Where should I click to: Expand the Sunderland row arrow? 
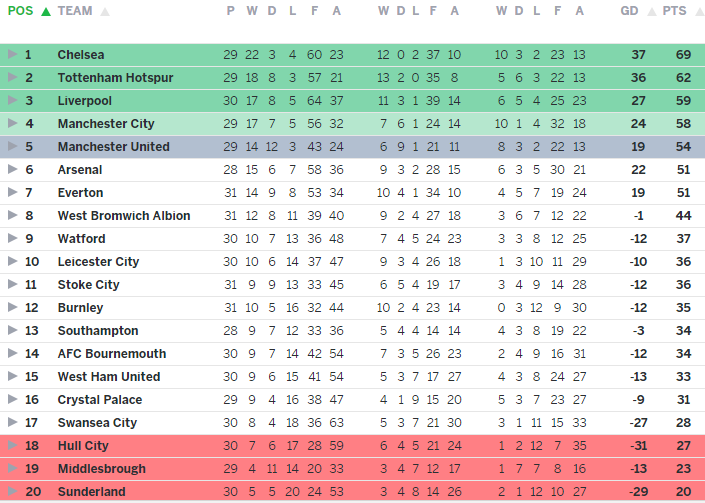(12, 492)
